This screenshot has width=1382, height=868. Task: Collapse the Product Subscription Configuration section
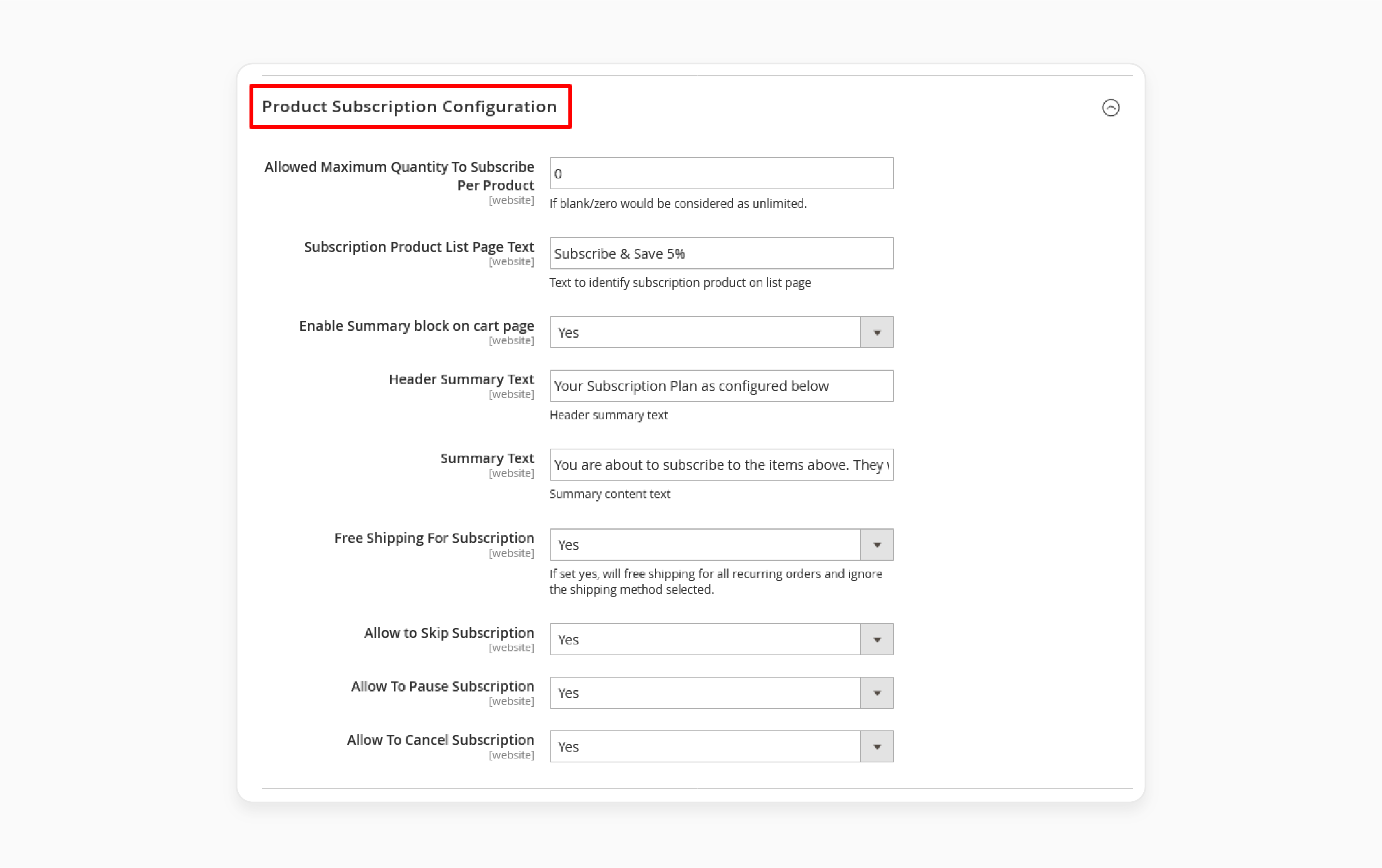[1111, 108]
